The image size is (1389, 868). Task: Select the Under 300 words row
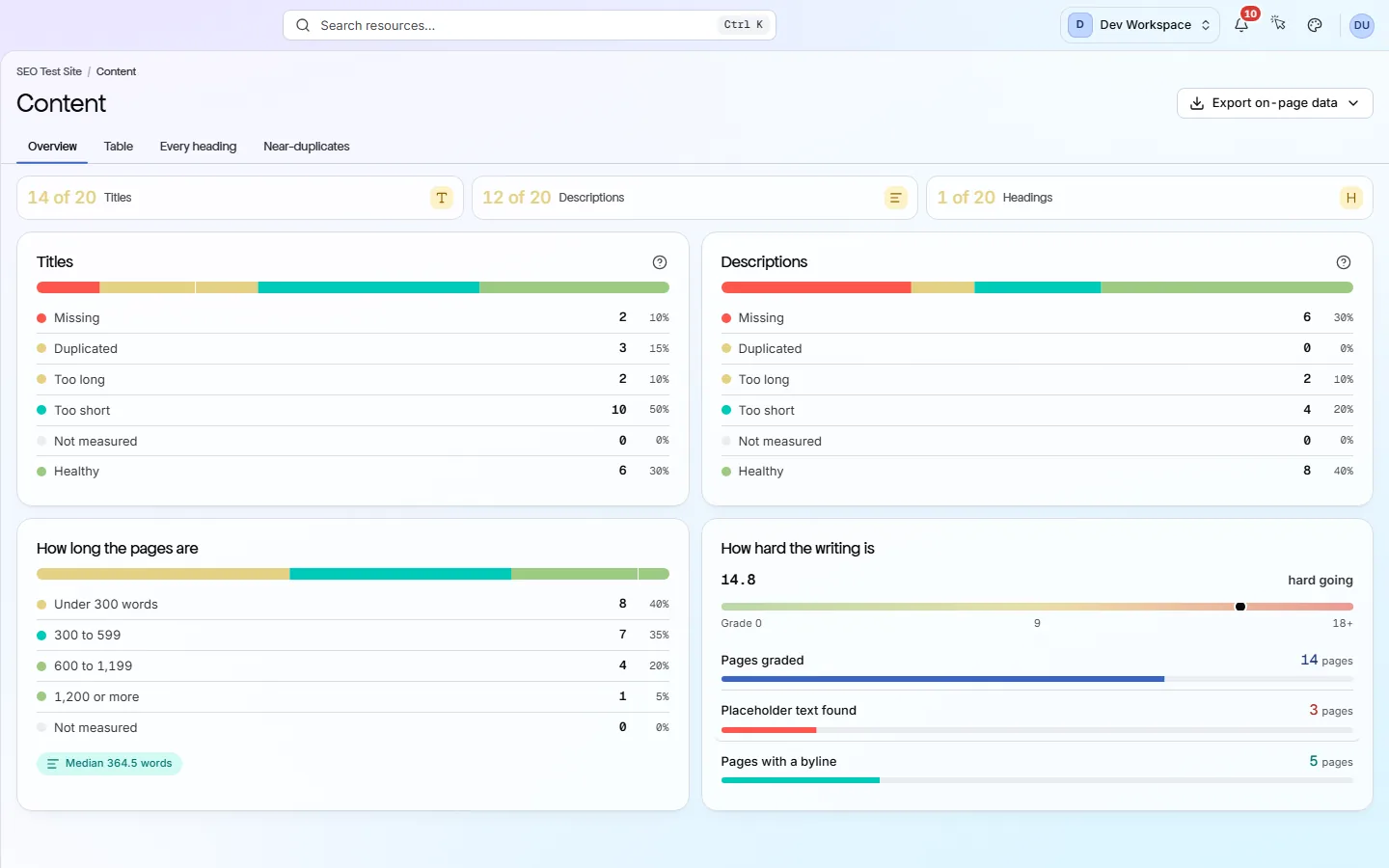(353, 604)
